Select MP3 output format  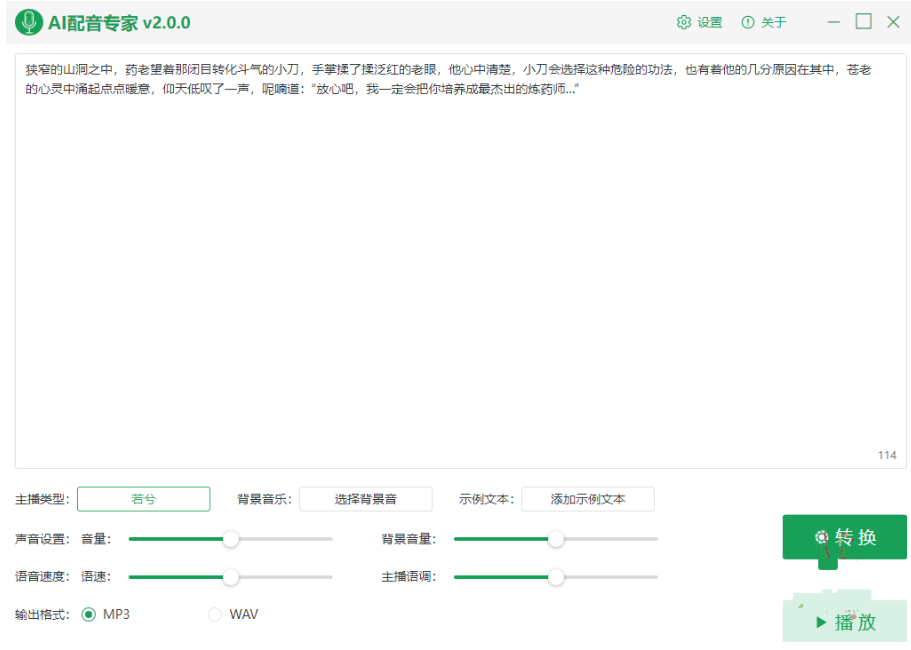[x=88, y=614]
